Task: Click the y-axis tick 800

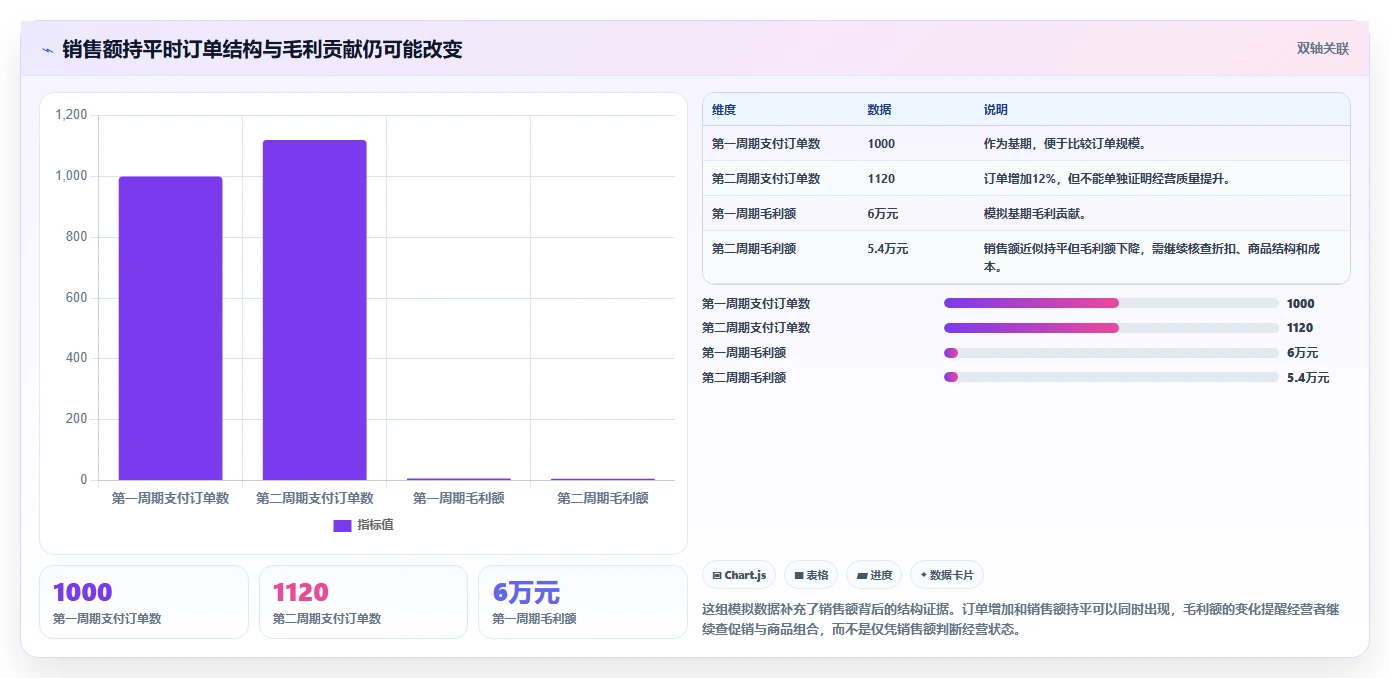Action: point(77,237)
